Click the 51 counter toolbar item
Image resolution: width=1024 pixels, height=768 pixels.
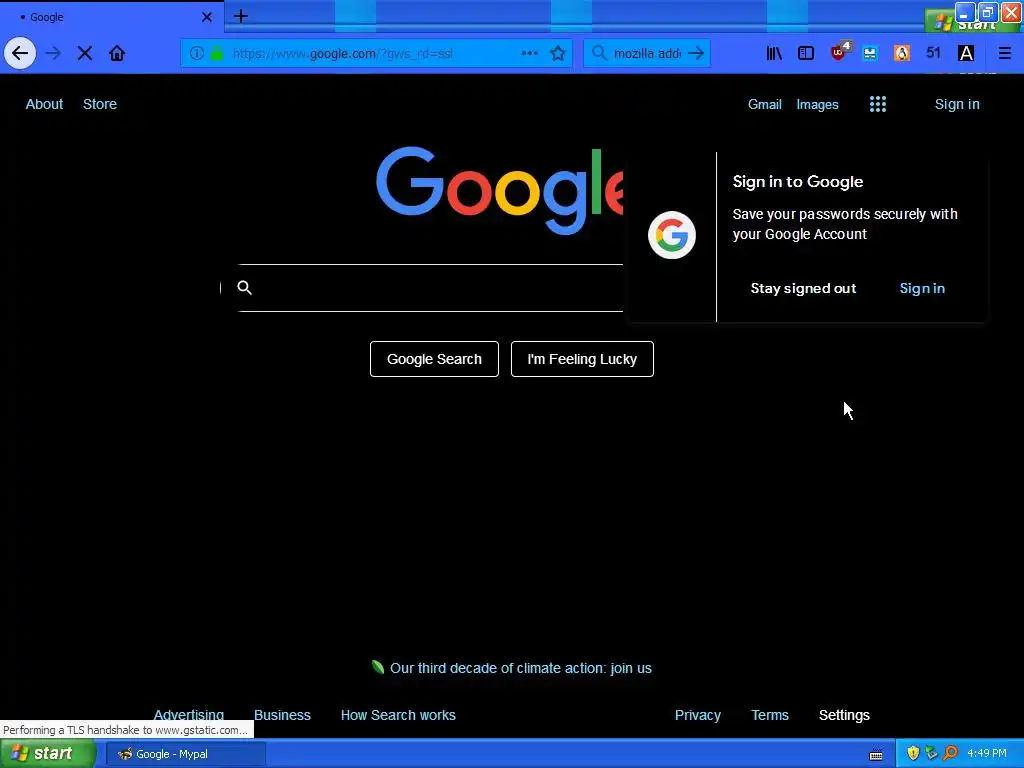pos(933,53)
